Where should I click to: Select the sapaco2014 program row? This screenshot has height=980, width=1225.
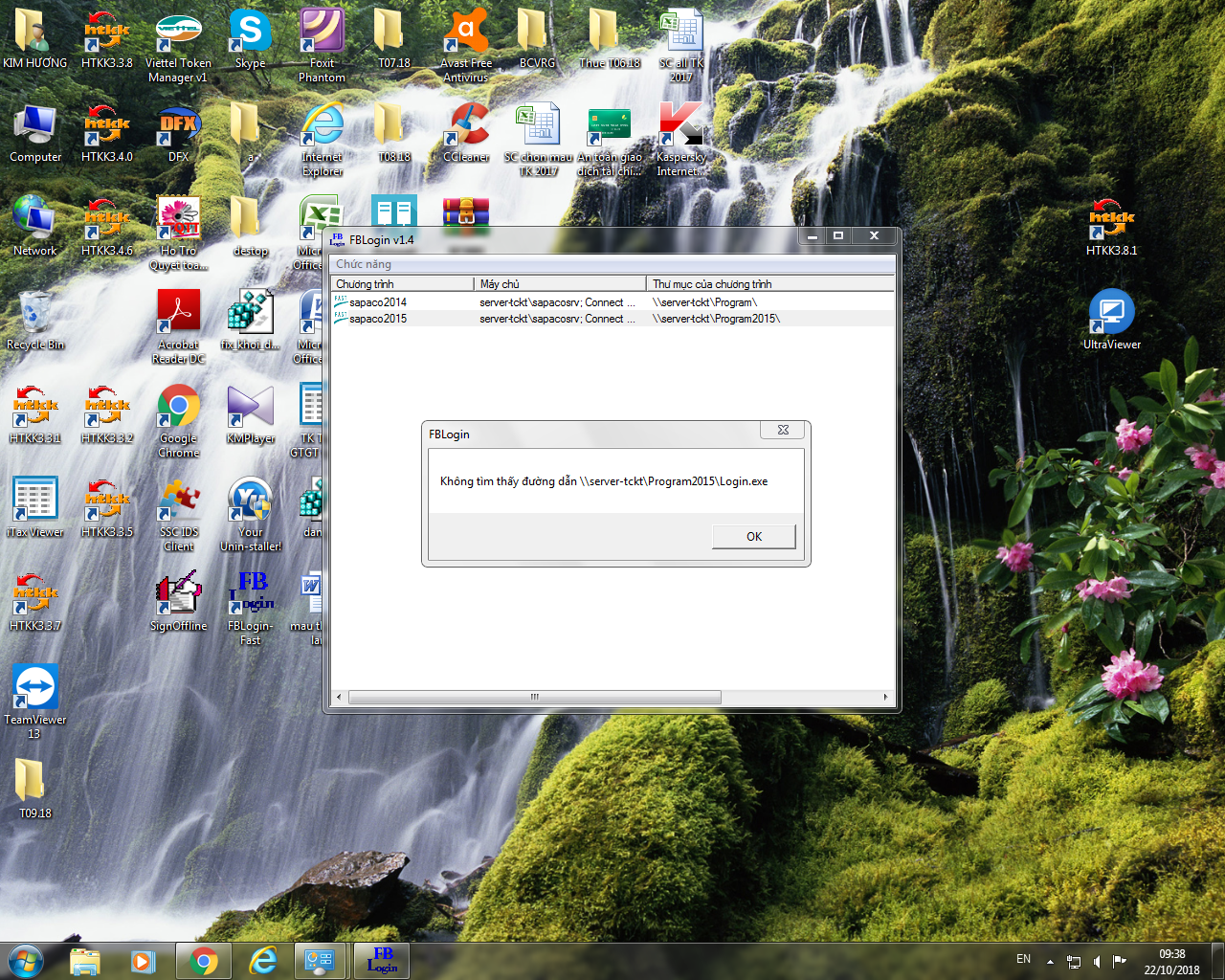[377, 302]
